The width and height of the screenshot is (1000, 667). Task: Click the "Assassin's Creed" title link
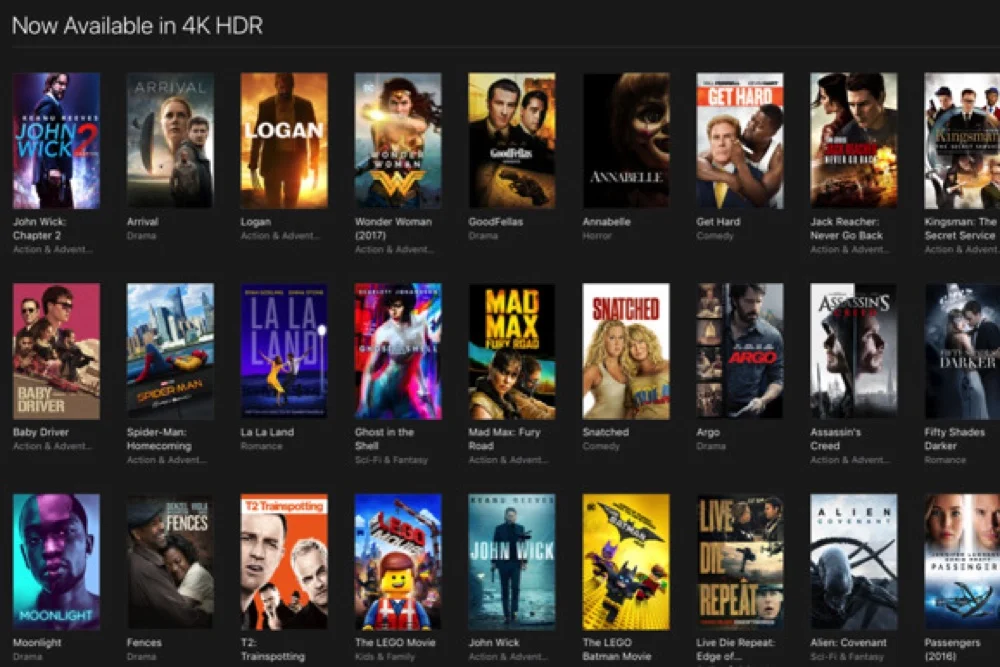pyautogui.click(x=835, y=439)
